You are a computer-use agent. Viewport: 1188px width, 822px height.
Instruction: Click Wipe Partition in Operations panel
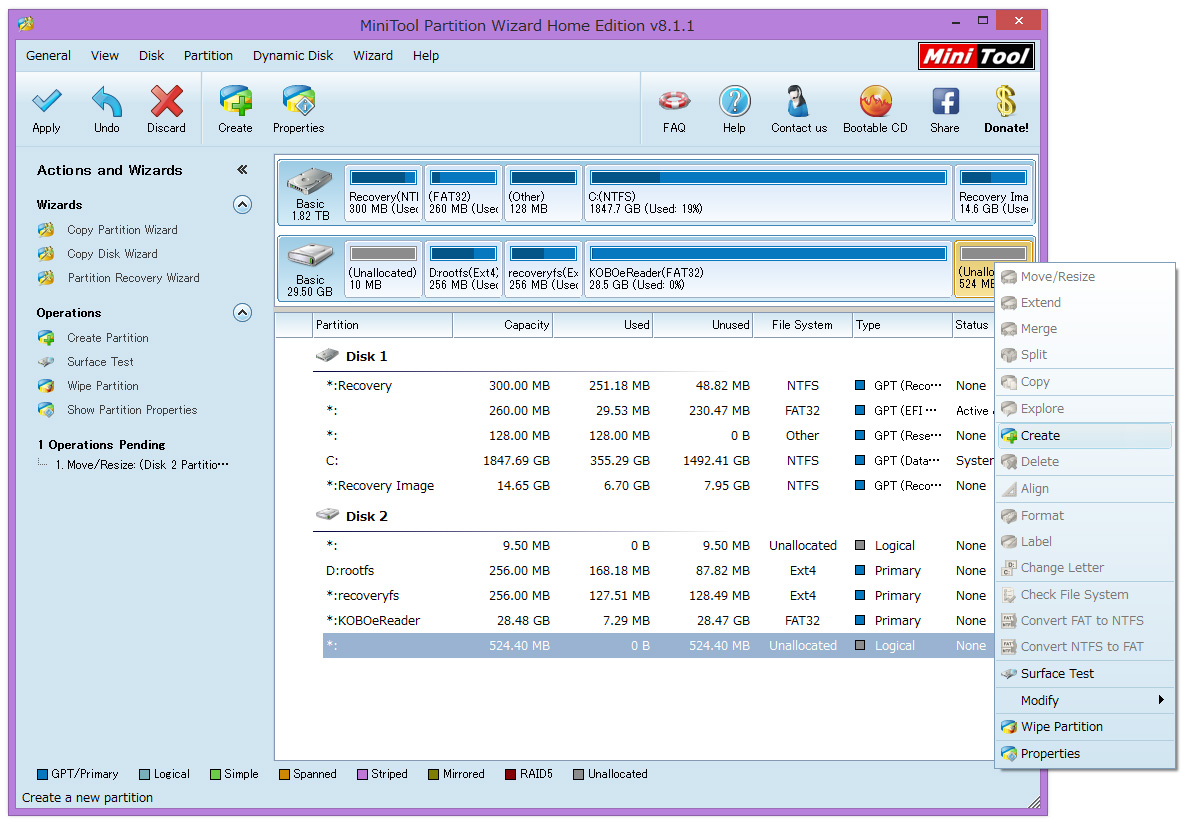(102, 386)
